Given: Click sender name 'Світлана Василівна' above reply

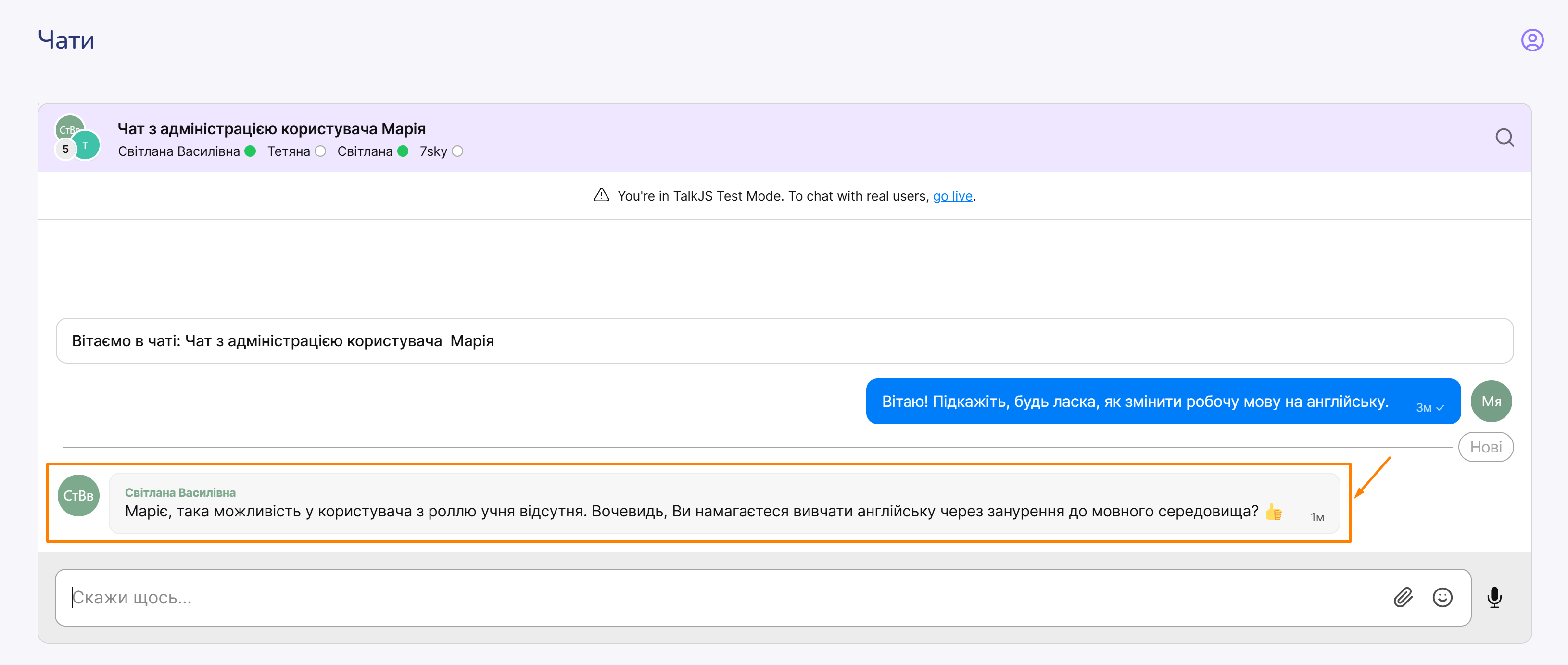Looking at the screenshot, I should (180, 492).
